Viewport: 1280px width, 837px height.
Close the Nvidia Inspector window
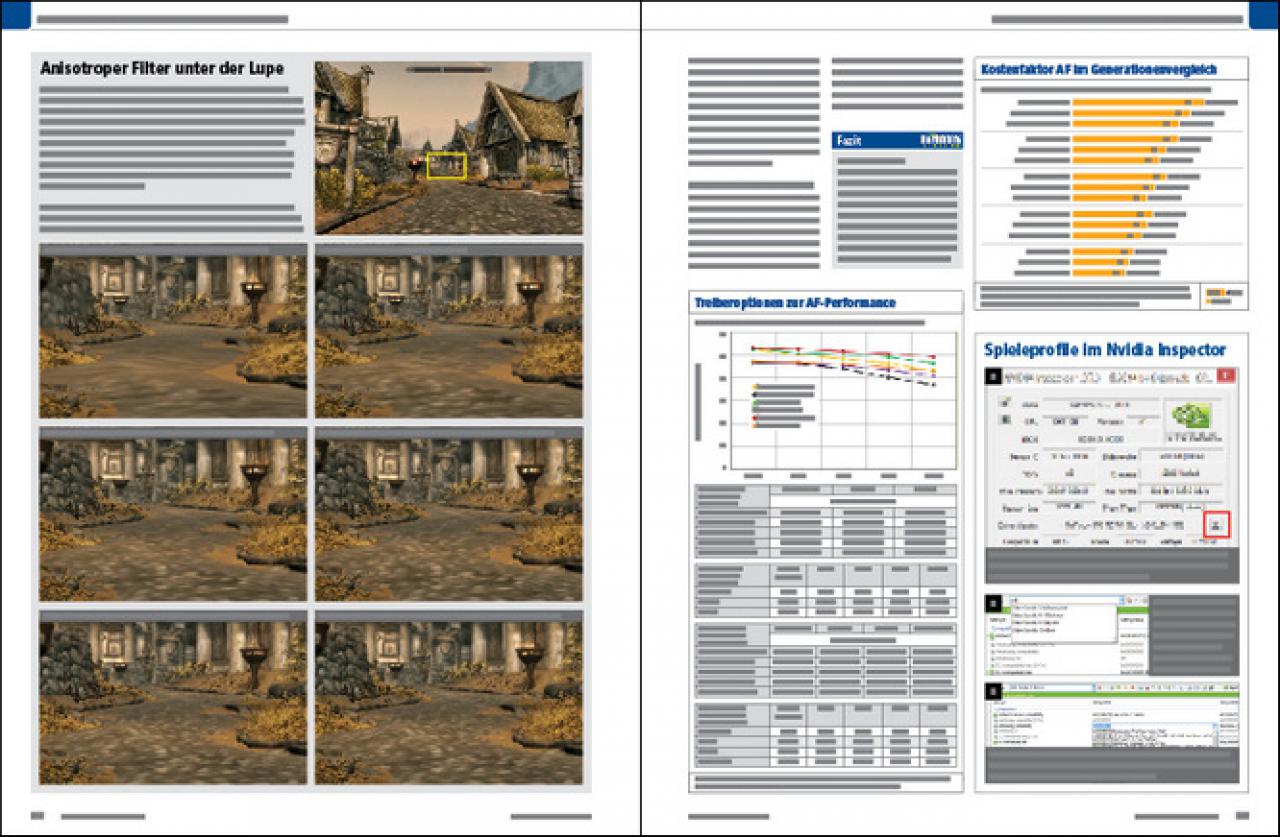[x=1228, y=376]
